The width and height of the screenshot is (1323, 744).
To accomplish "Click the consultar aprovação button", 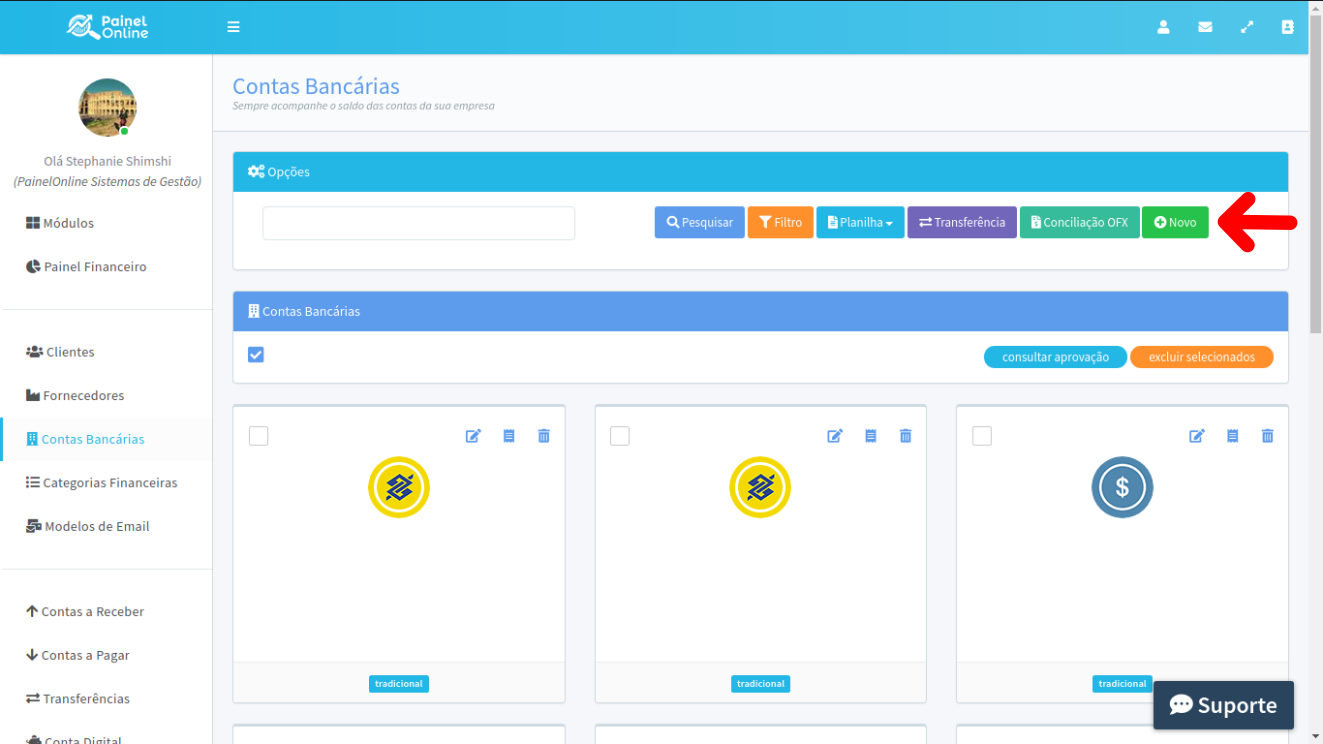I will (x=1055, y=357).
